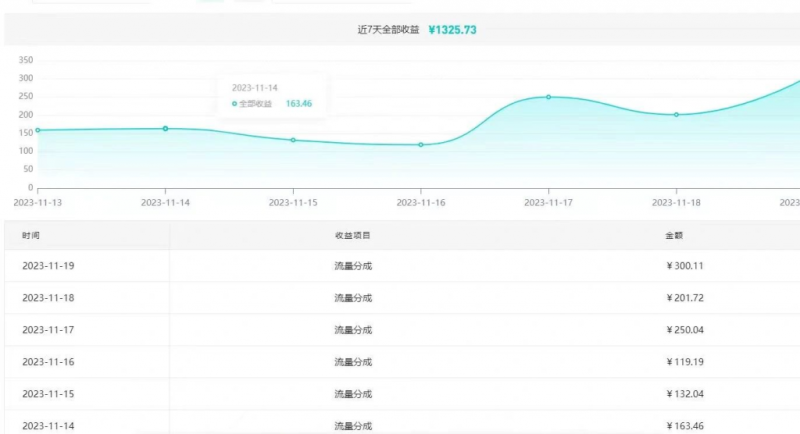The width and height of the screenshot is (800, 434).
Task: Select the 2023-11-16 chart data point
Action: tap(421, 145)
